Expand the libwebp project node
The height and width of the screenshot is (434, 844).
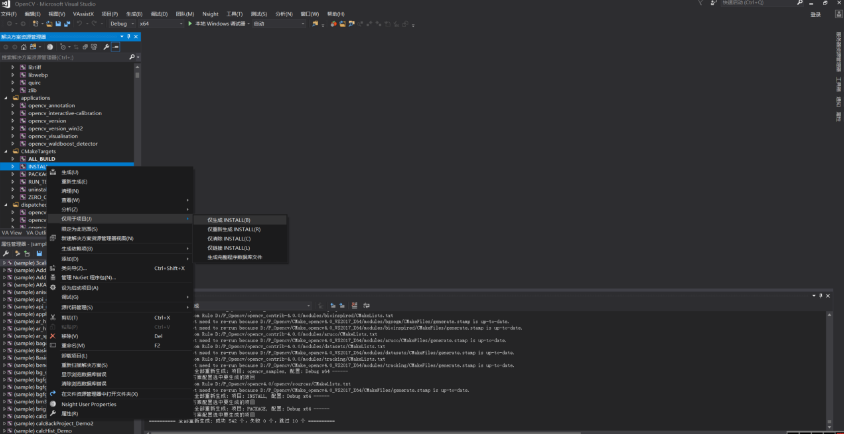pos(13,75)
